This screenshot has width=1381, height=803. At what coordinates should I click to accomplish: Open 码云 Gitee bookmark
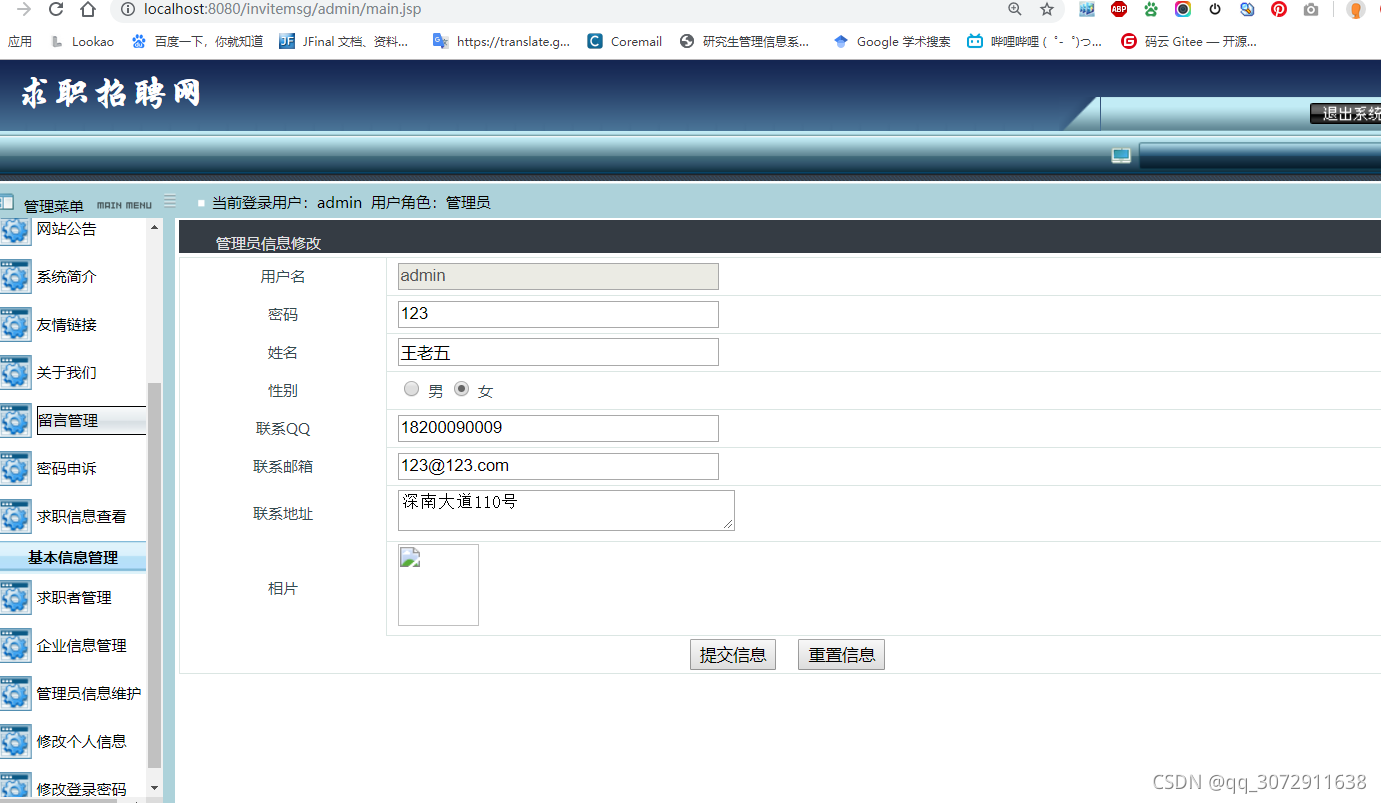pos(1189,41)
